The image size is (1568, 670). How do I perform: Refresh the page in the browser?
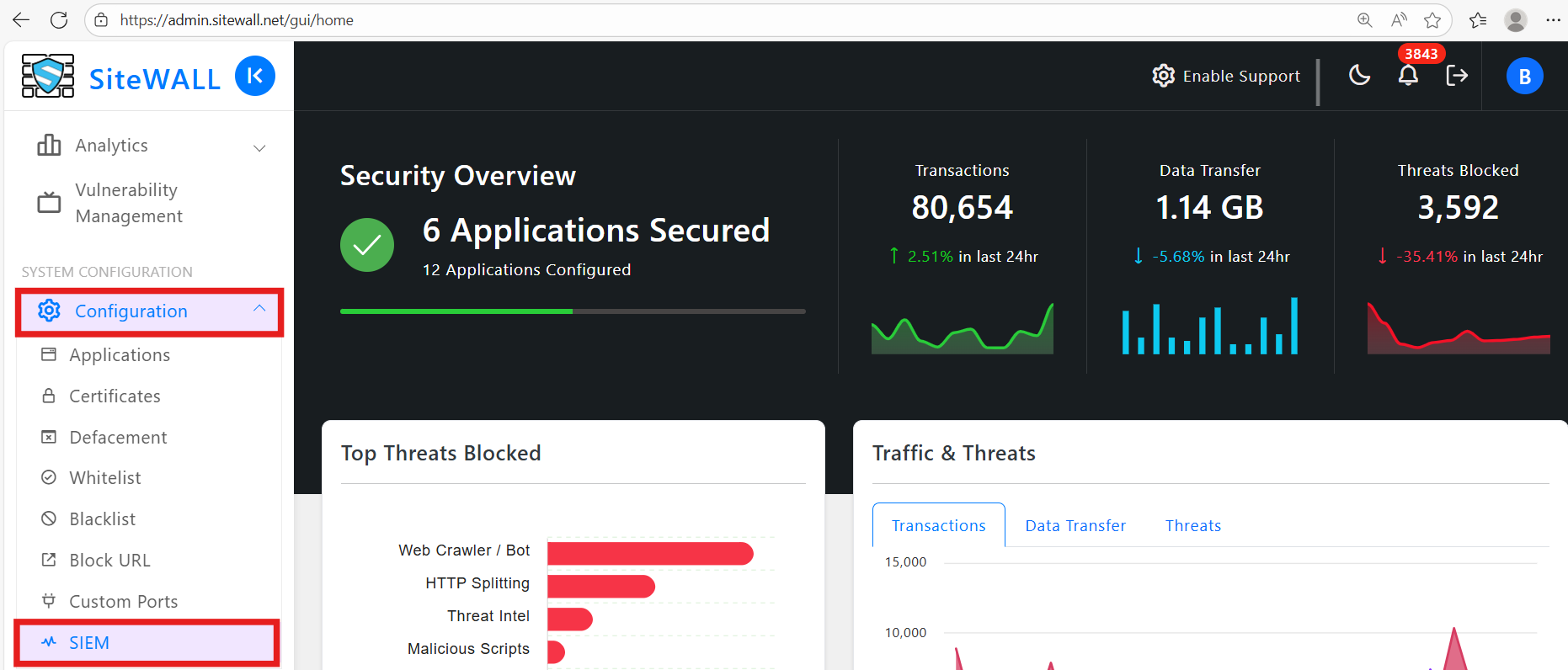pos(59,20)
